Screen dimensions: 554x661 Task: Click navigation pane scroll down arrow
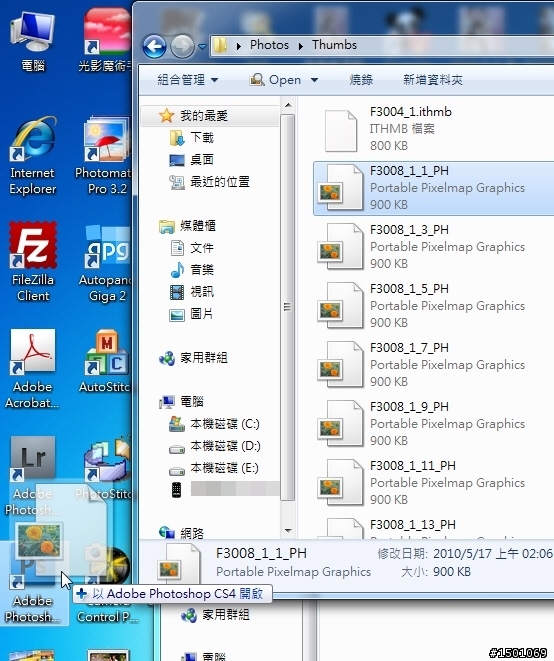click(x=288, y=531)
